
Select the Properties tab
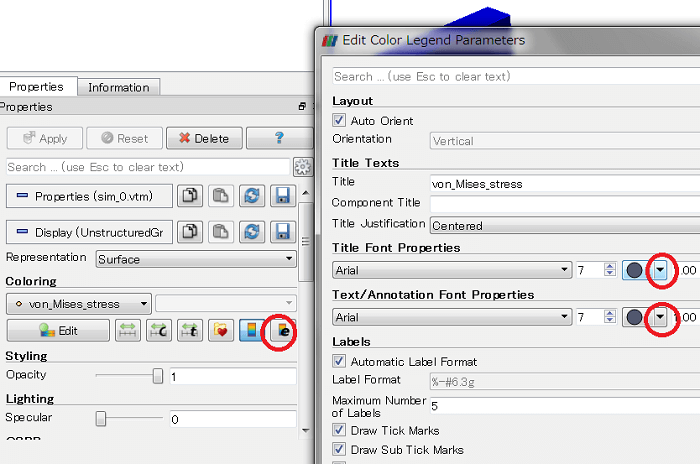coord(36,87)
